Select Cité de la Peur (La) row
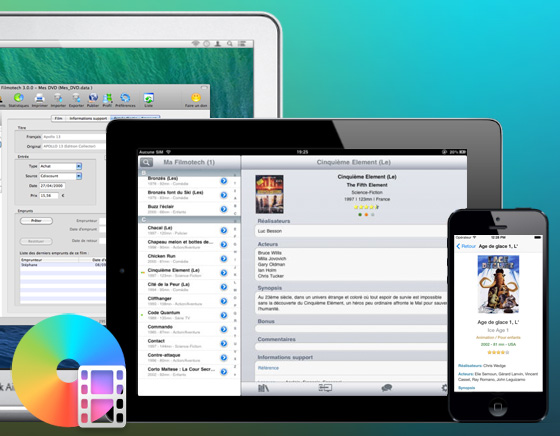Viewport: 560px width, 436px height. (189, 287)
